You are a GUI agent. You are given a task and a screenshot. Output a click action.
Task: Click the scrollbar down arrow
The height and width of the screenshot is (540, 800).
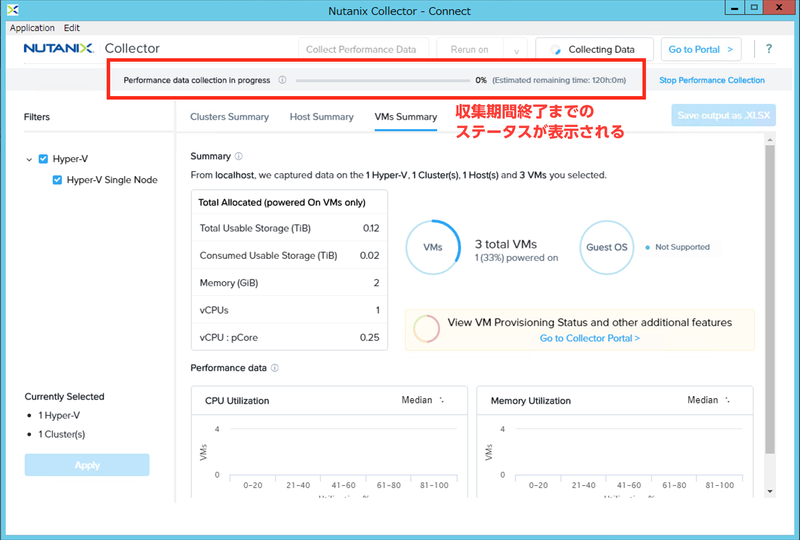click(x=770, y=492)
